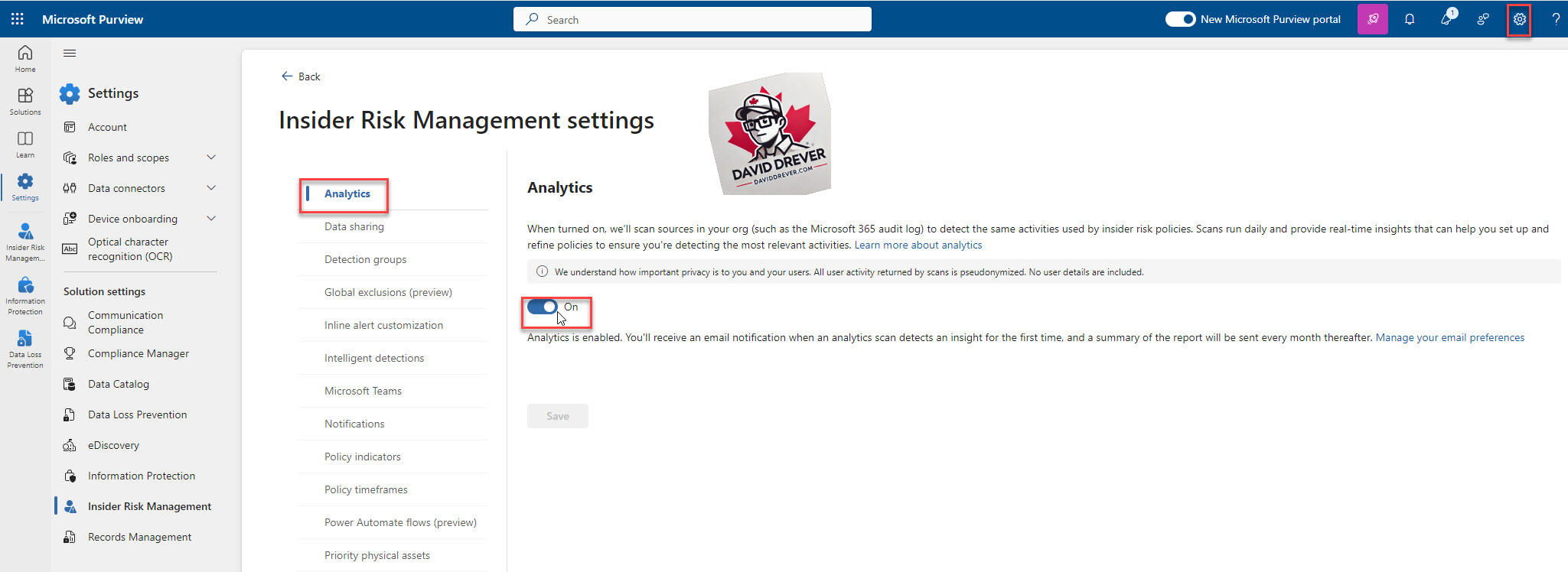This screenshot has height=572, width=1568.
Task: Open the Microsoft Teams settings tab
Action: [363, 391]
